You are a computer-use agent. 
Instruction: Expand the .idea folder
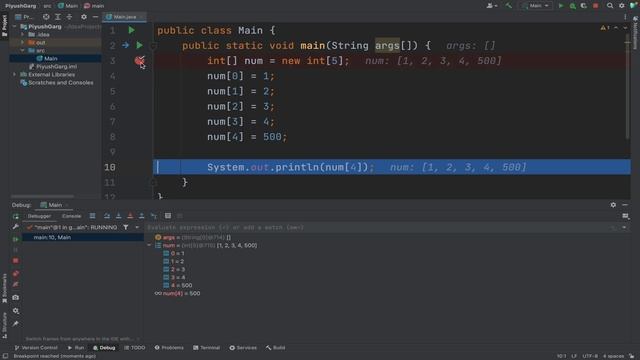coord(22,35)
